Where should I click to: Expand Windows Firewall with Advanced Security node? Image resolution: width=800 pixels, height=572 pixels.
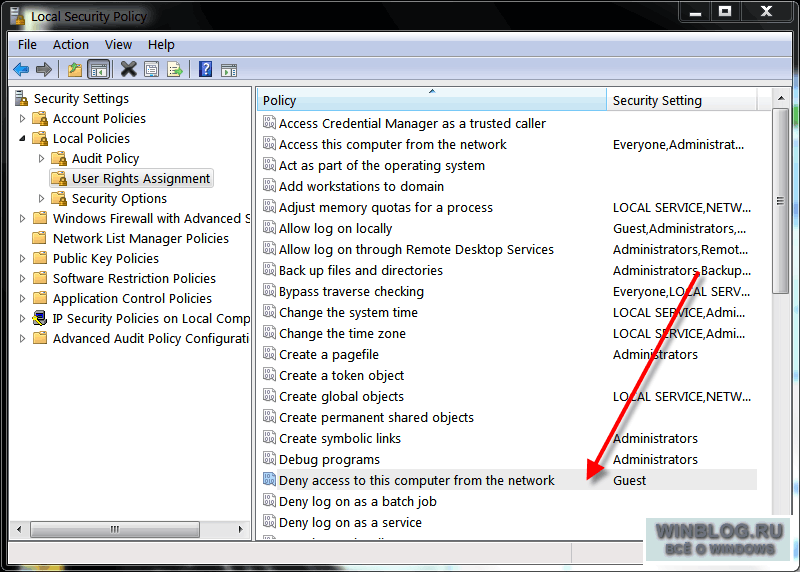22,218
